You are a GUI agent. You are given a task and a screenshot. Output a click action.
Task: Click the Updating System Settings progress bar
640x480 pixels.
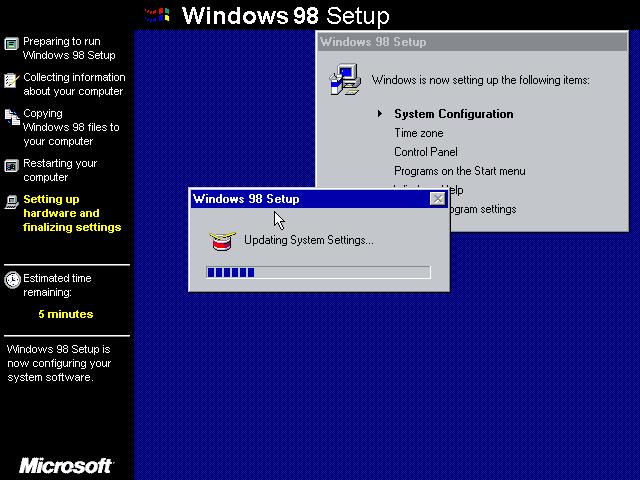coord(318,272)
